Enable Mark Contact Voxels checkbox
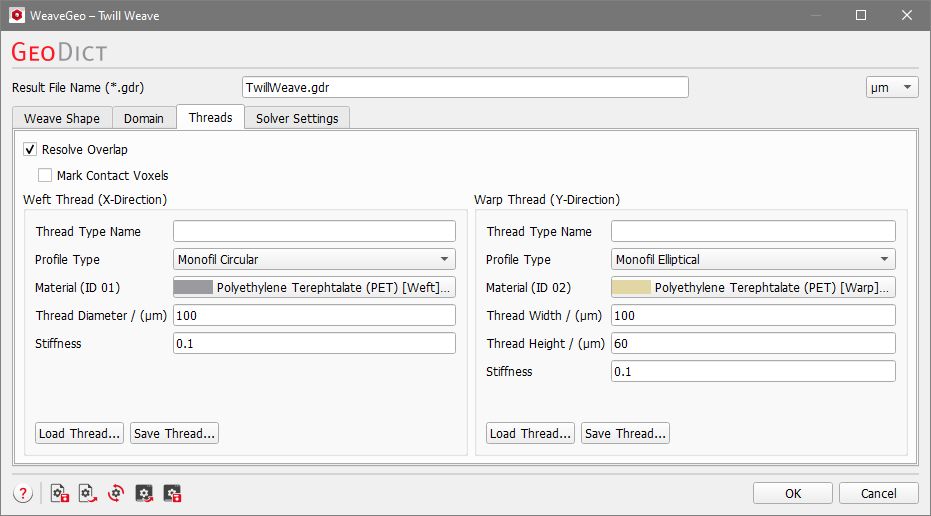The height and width of the screenshot is (516, 931). pos(45,175)
